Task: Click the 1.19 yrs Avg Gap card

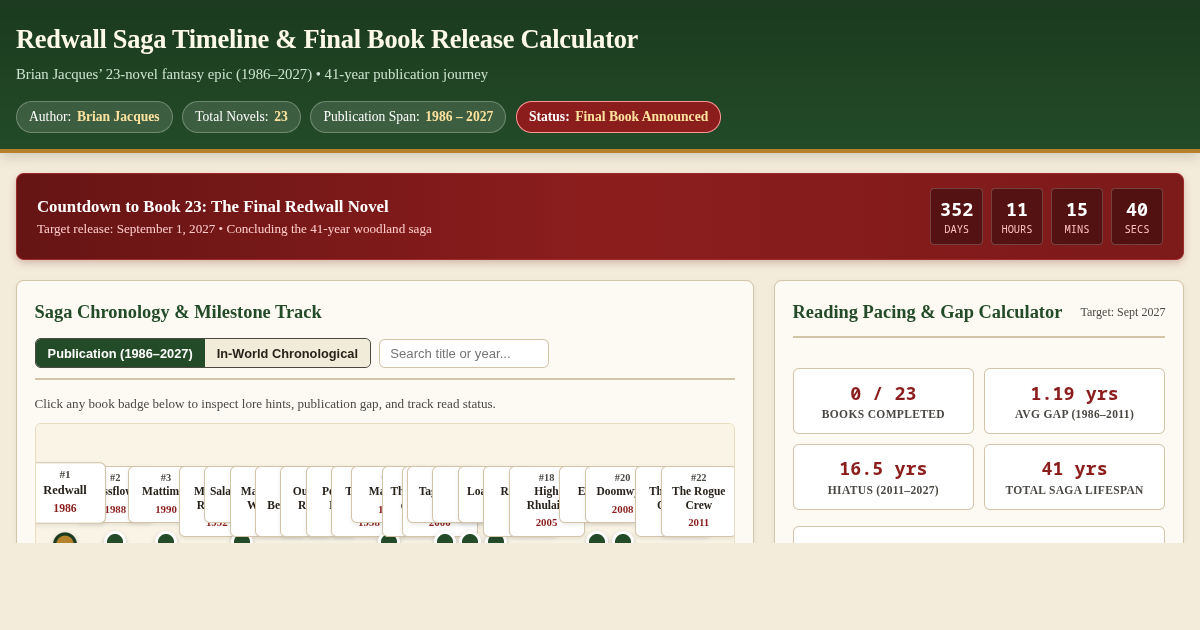Action: [x=1074, y=401]
